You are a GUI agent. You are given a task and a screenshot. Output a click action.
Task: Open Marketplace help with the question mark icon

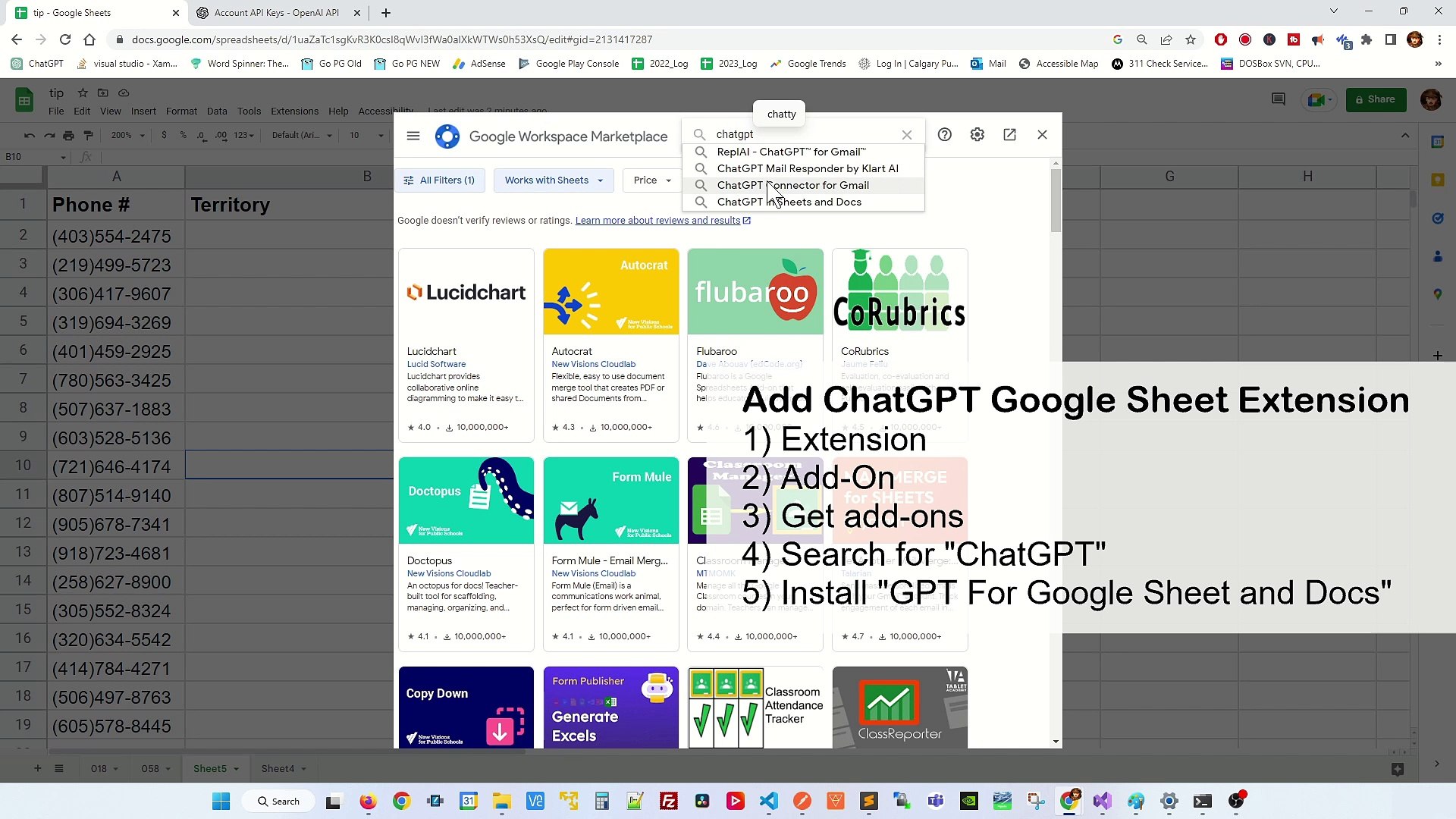pos(945,134)
